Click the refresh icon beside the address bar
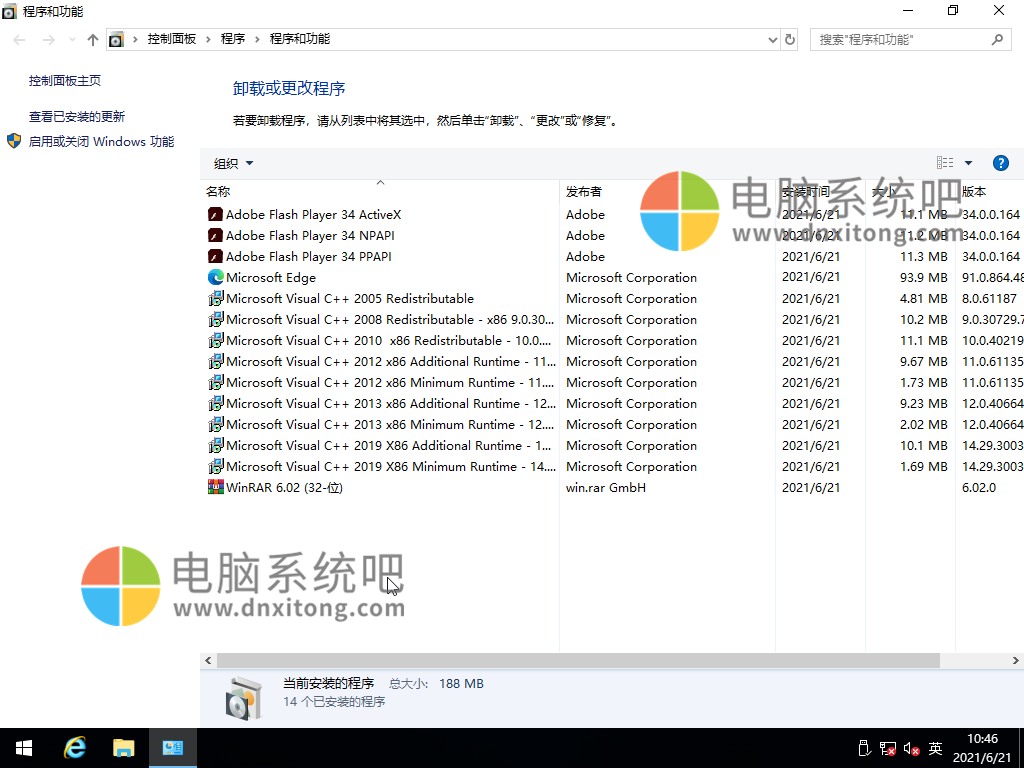Viewport: 1024px width, 768px height. (789, 39)
